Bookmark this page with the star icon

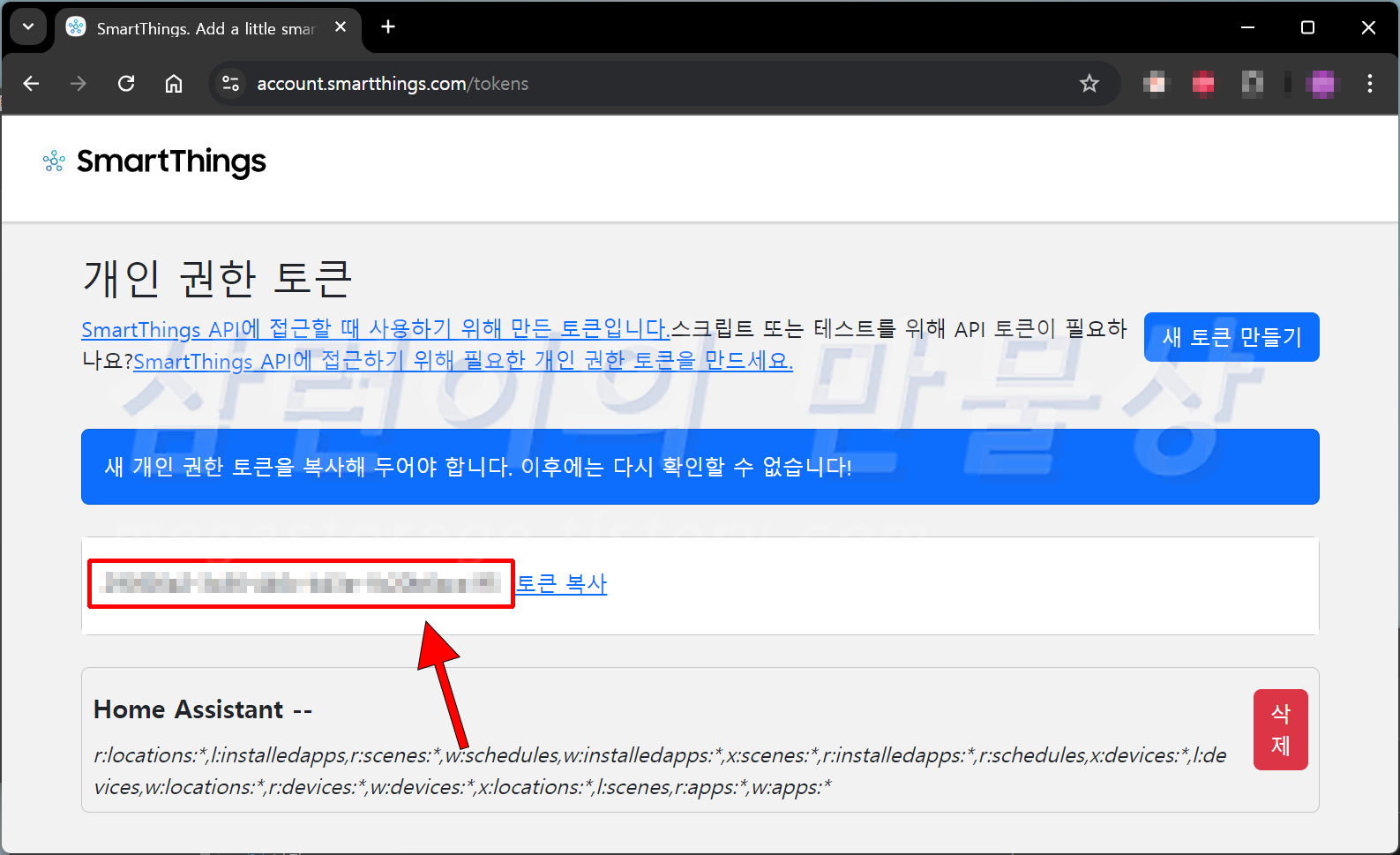[x=1089, y=84]
